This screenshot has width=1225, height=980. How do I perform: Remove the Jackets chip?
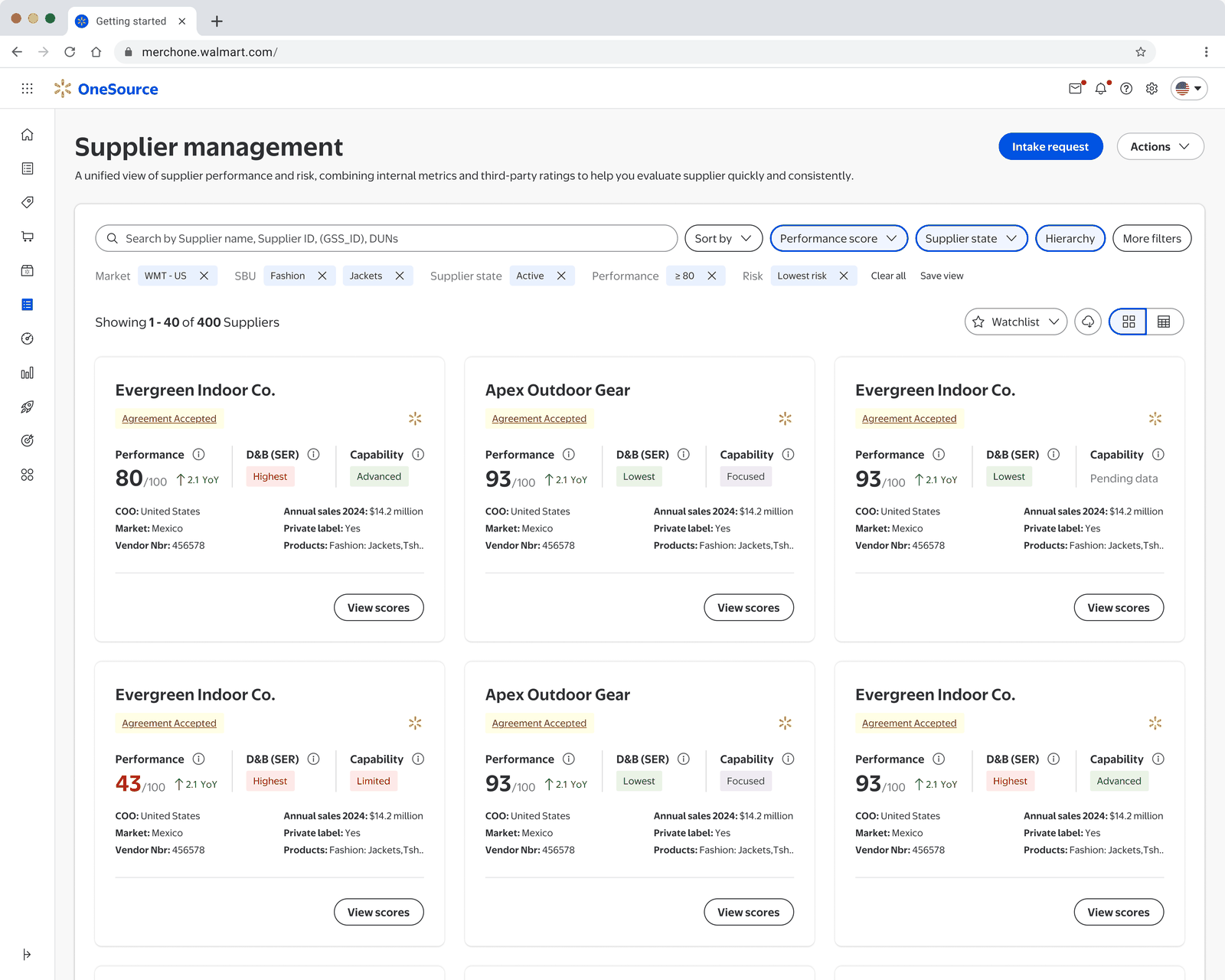point(400,276)
